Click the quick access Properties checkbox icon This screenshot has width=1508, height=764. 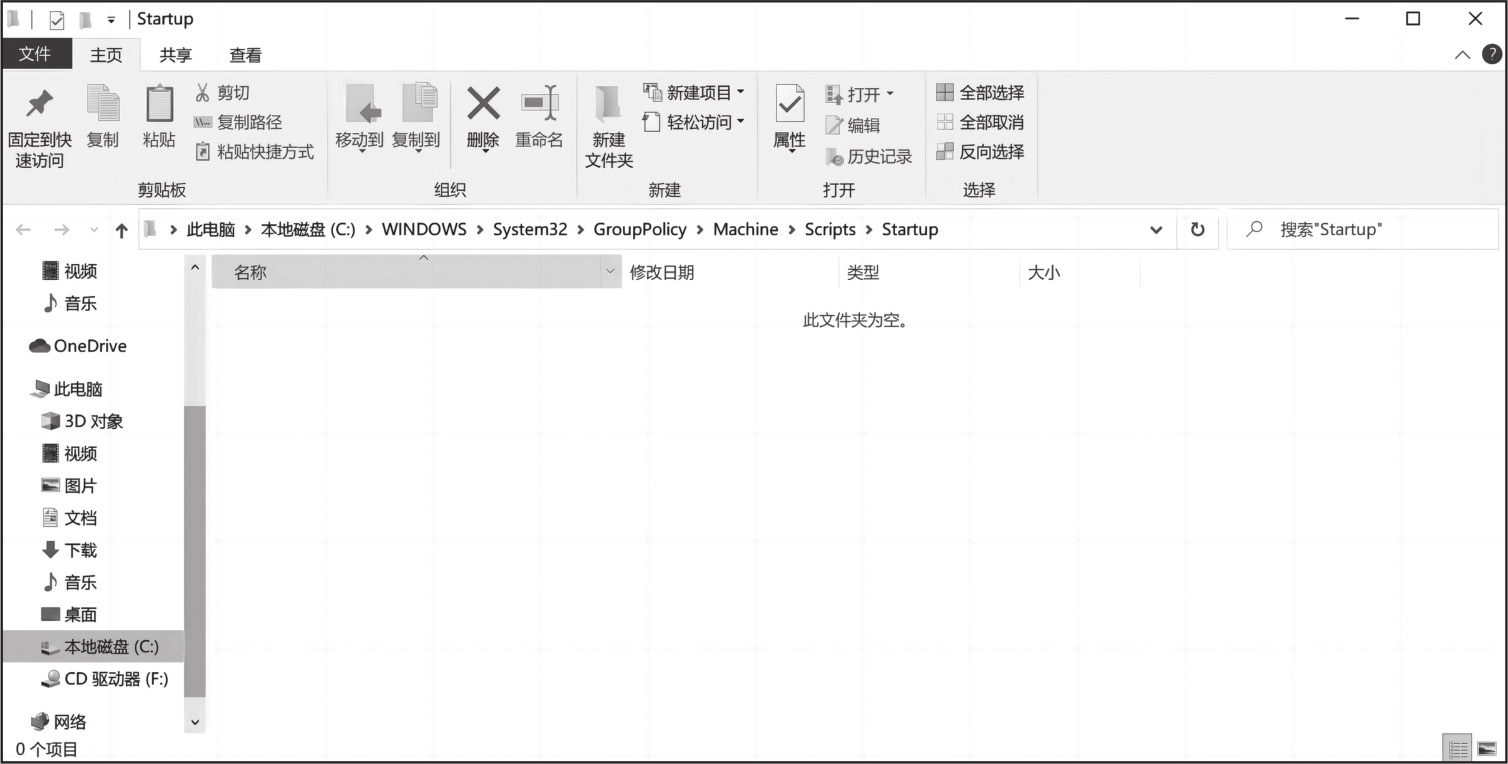coord(57,19)
